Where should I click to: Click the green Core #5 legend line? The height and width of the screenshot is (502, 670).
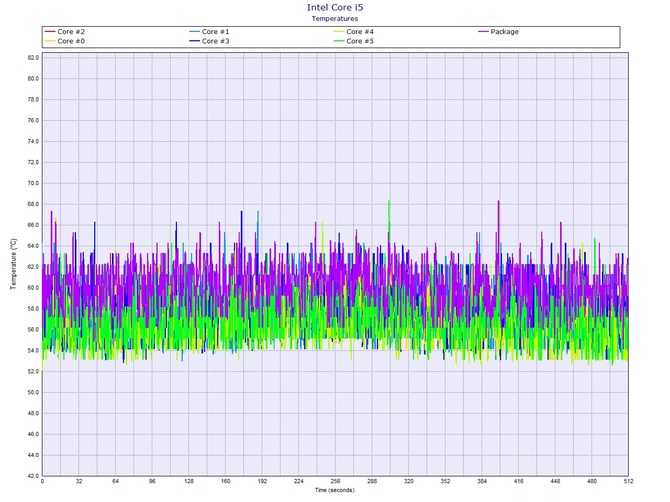[x=339, y=41]
